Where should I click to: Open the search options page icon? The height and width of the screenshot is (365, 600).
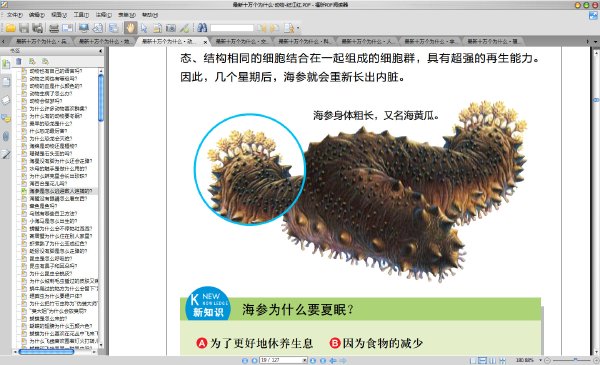coord(289,28)
